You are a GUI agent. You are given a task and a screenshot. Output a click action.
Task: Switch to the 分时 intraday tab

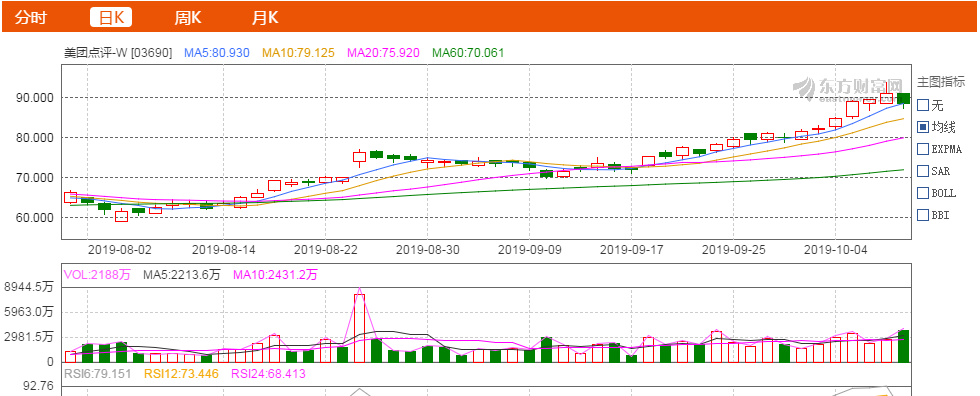tap(31, 17)
